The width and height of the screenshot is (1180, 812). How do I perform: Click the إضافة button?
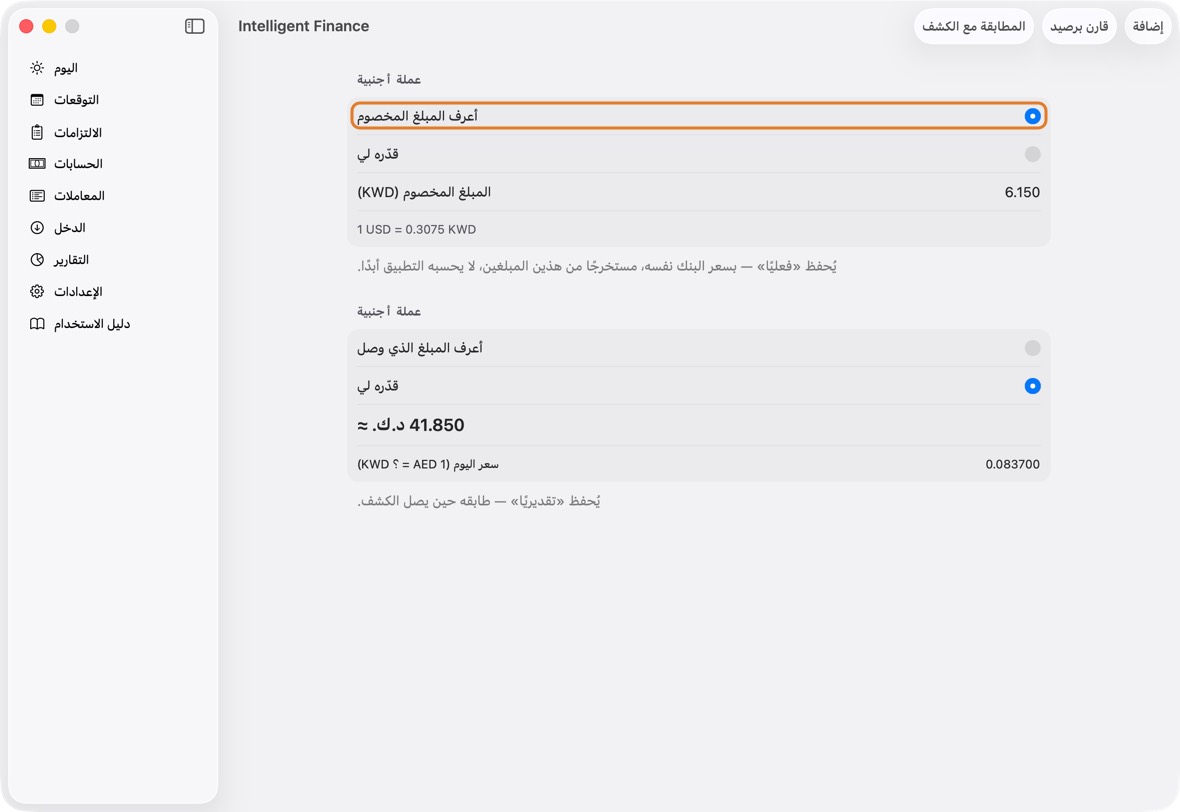click(1148, 26)
